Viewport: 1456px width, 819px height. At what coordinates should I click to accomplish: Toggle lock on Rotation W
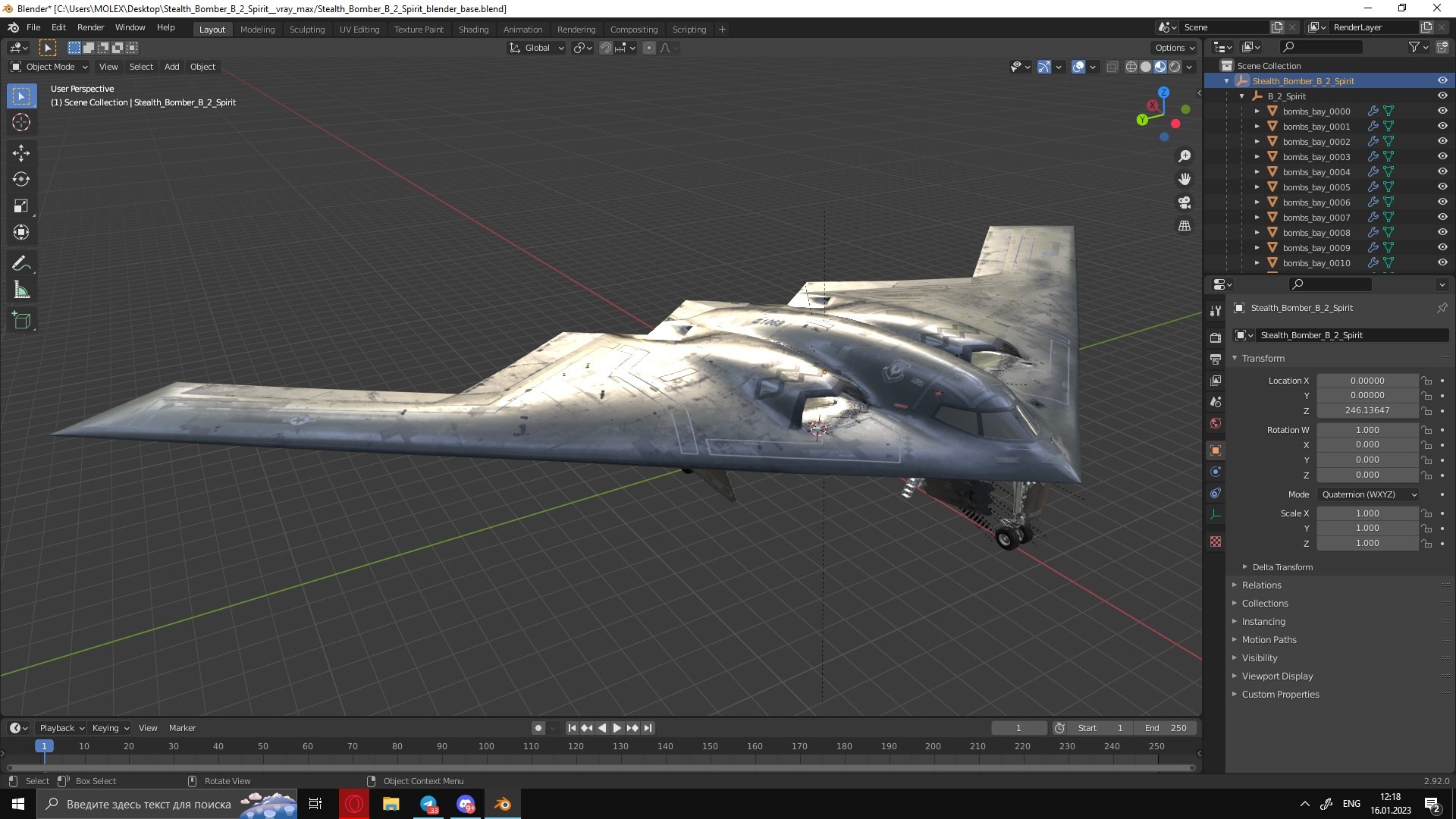click(x=1426, y=430)
